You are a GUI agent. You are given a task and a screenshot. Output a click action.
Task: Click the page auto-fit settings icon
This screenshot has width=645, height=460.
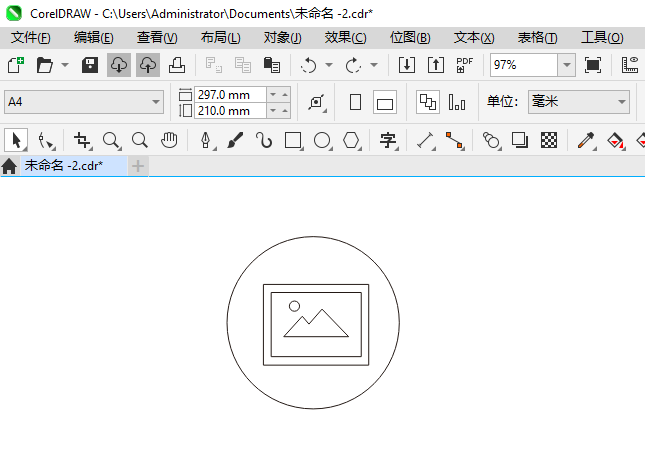(317, 102)
